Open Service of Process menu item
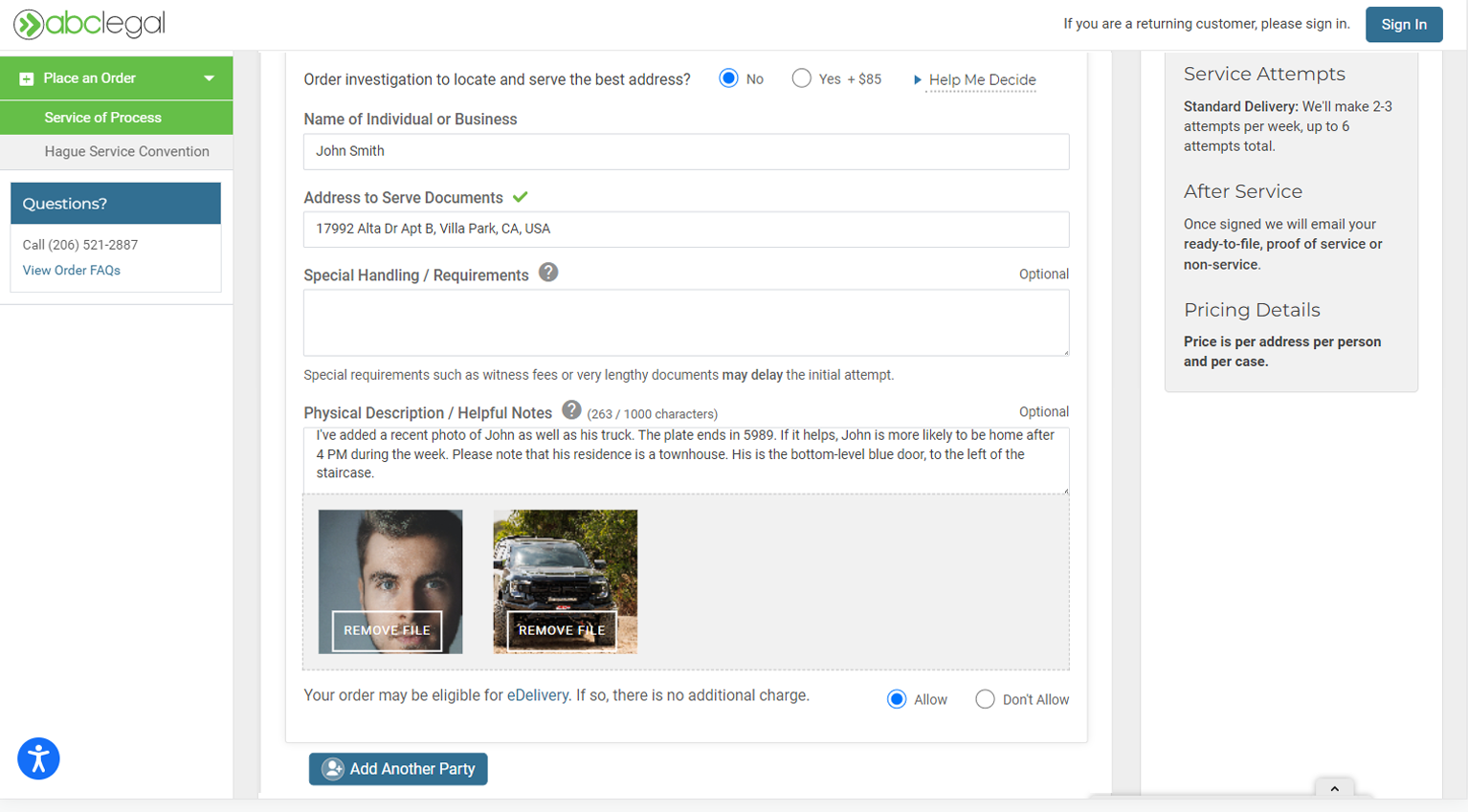The width and height of the screenshot is (1468, 812). pos(102,118)
